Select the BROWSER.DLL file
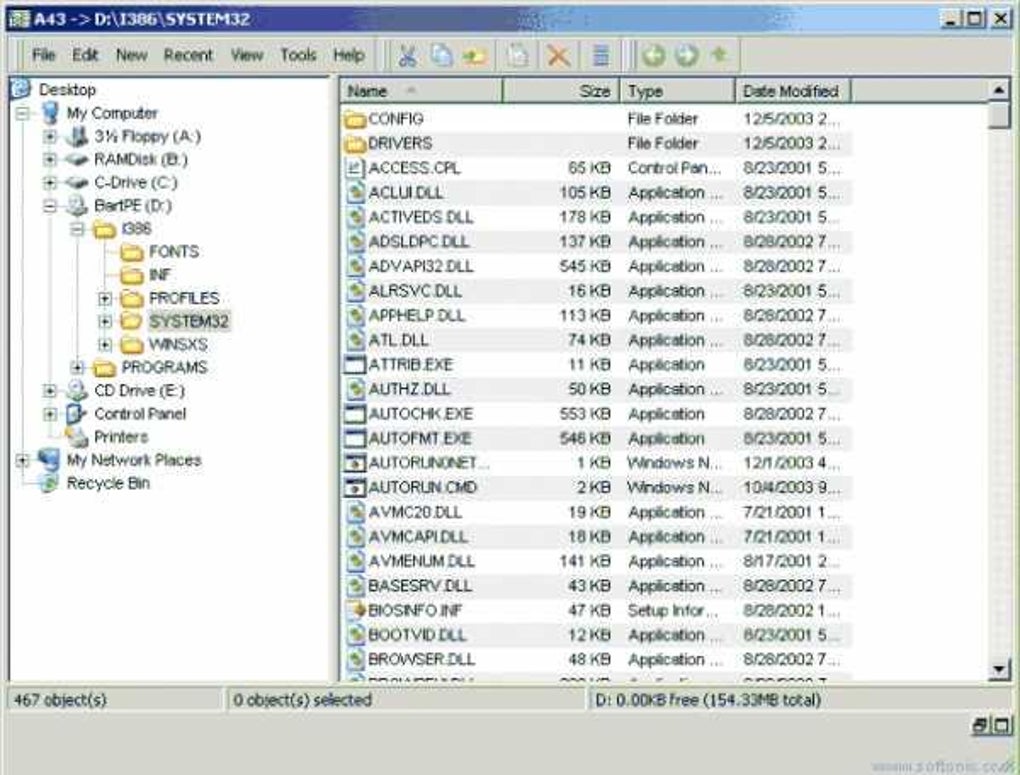 (596, 659)
